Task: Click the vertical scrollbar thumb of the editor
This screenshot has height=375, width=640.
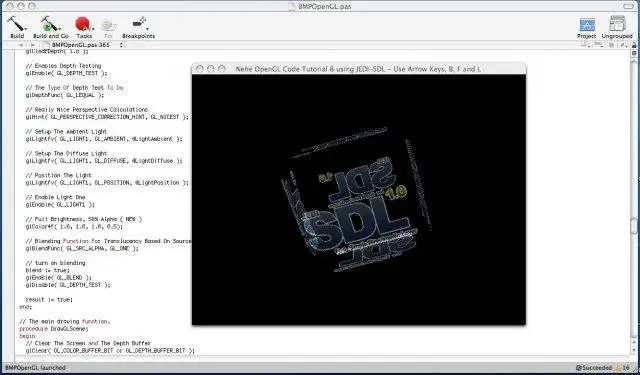Action: [x=634, y=226]
